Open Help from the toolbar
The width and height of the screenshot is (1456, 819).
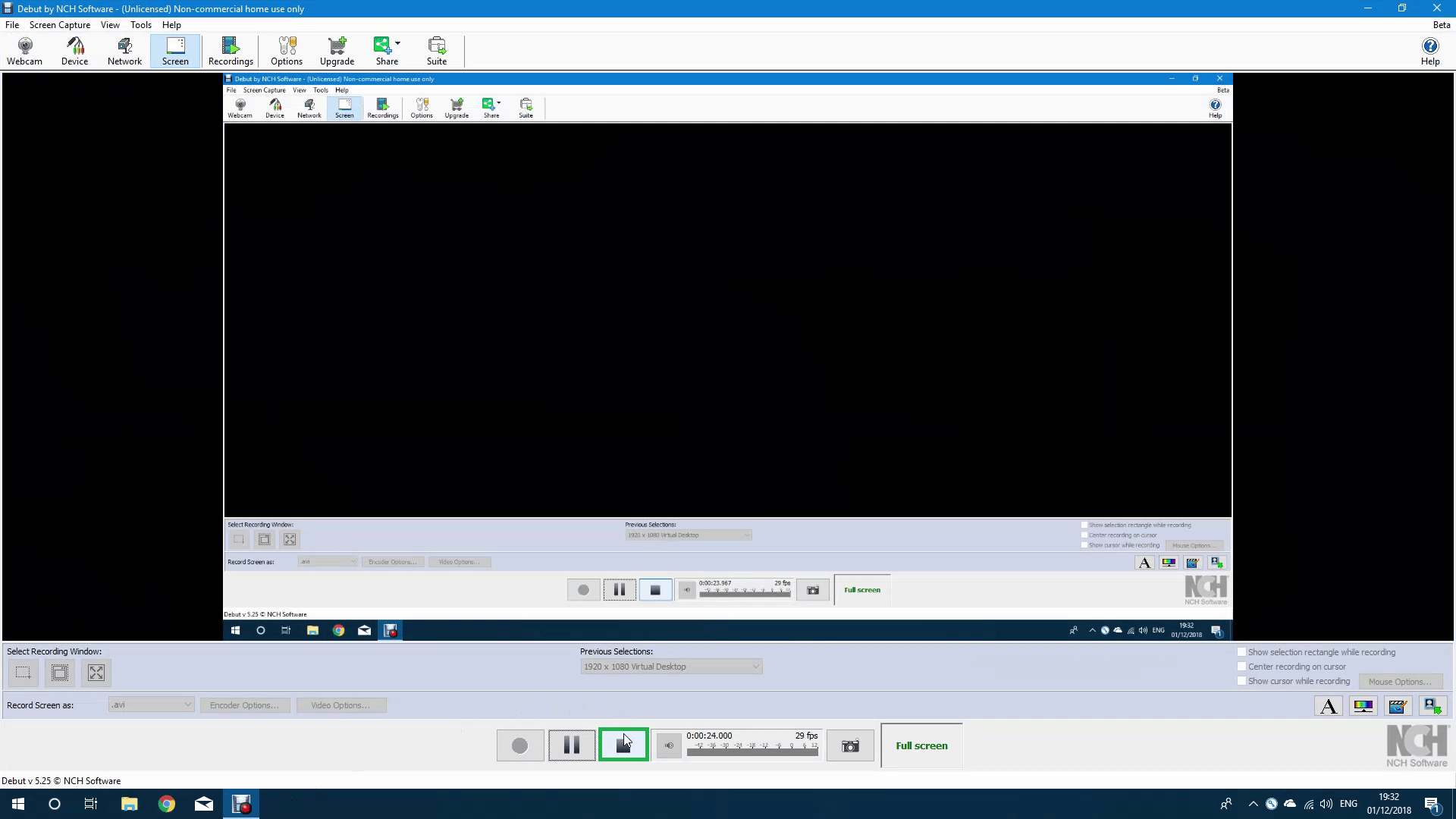click(1430, 52)
